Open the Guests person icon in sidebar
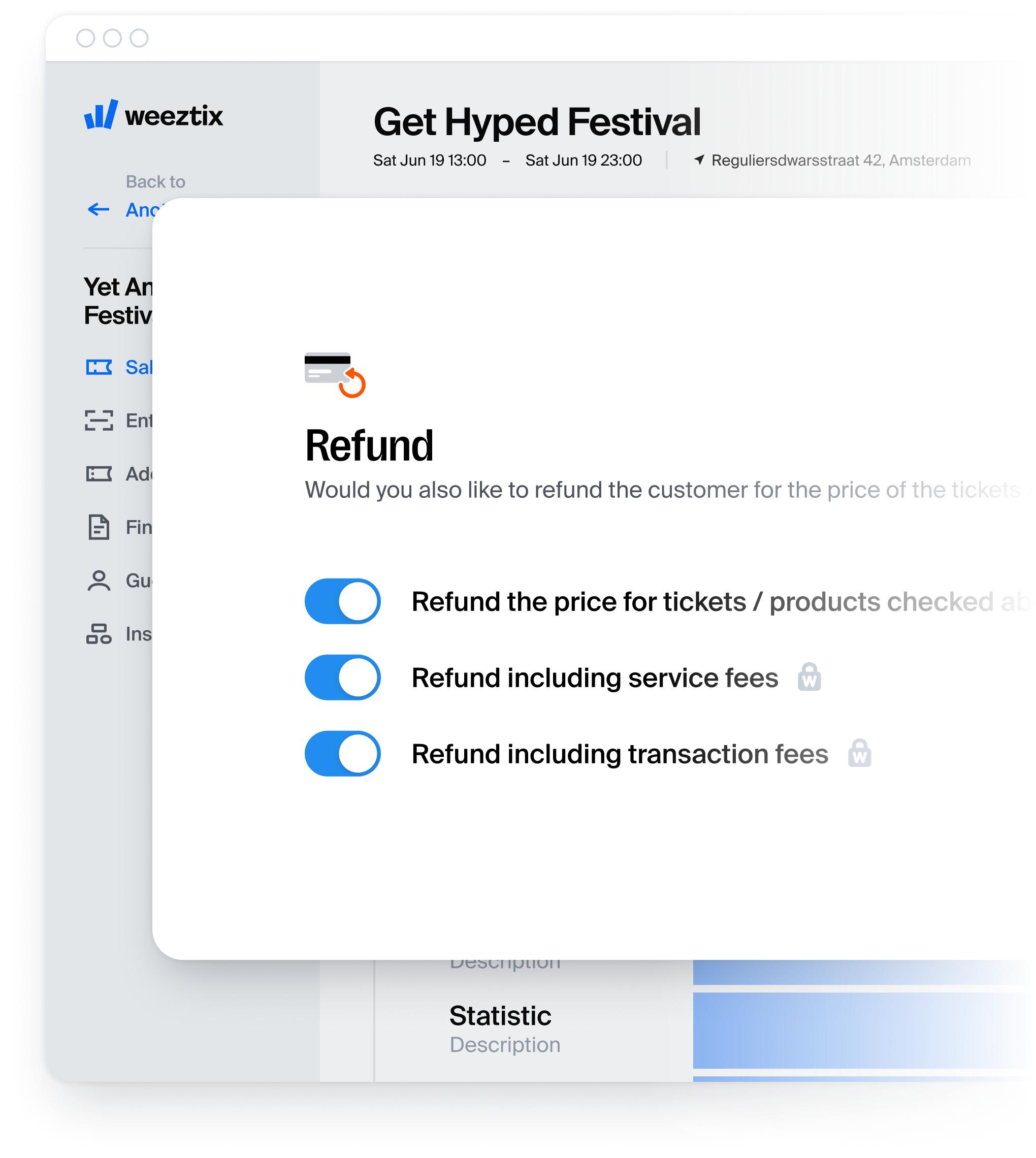The width and height of the screenshot is (1036, 1158). point(99,581)
